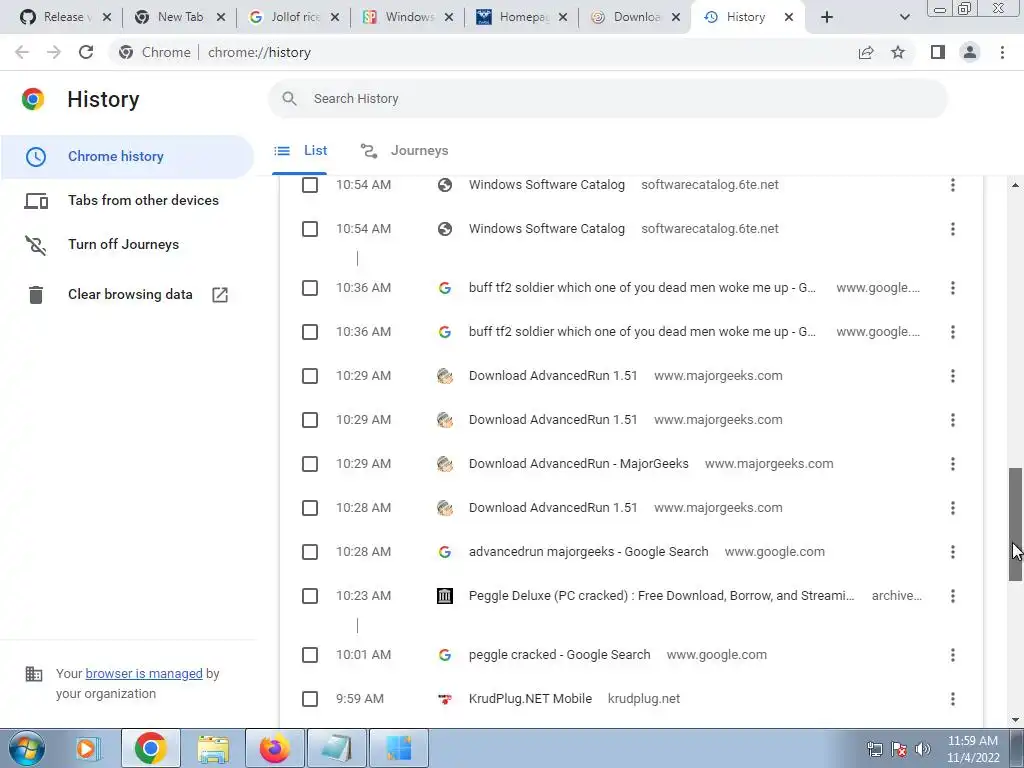Viewport: 1024px width, 768px height.
Task: Close the History tab
Action: point(789,17)
